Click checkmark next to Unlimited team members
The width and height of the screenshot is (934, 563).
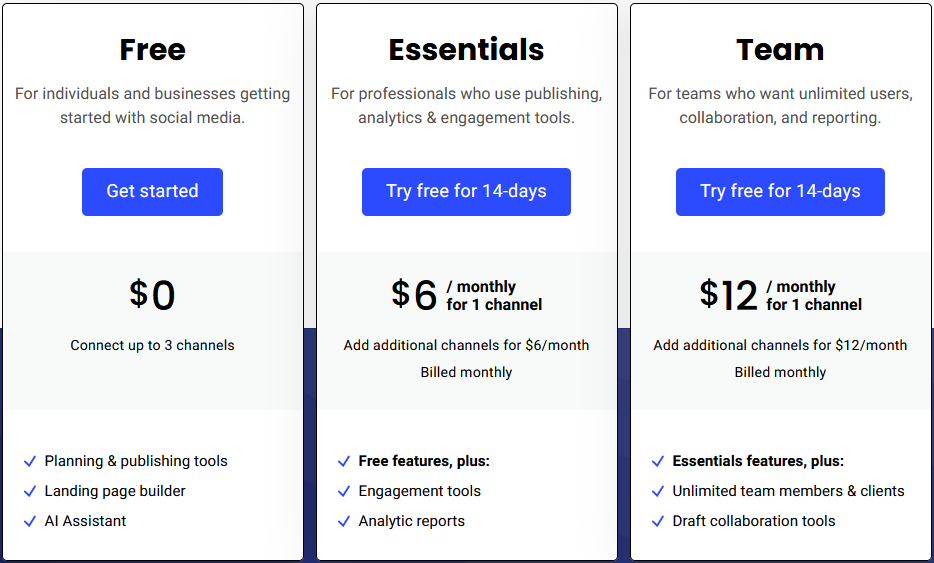point(658,492)
